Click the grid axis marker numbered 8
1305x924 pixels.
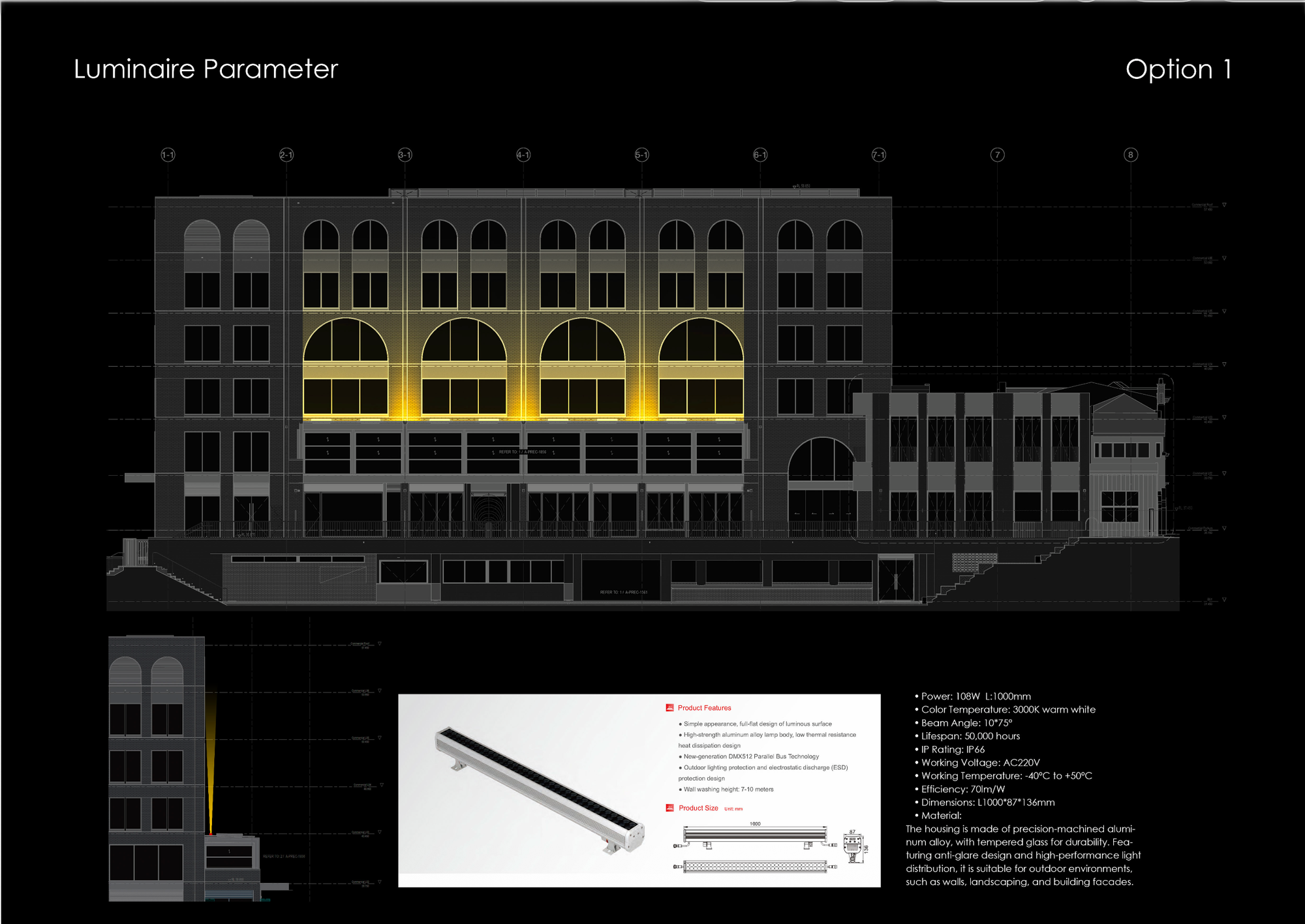pos(1131,155)
